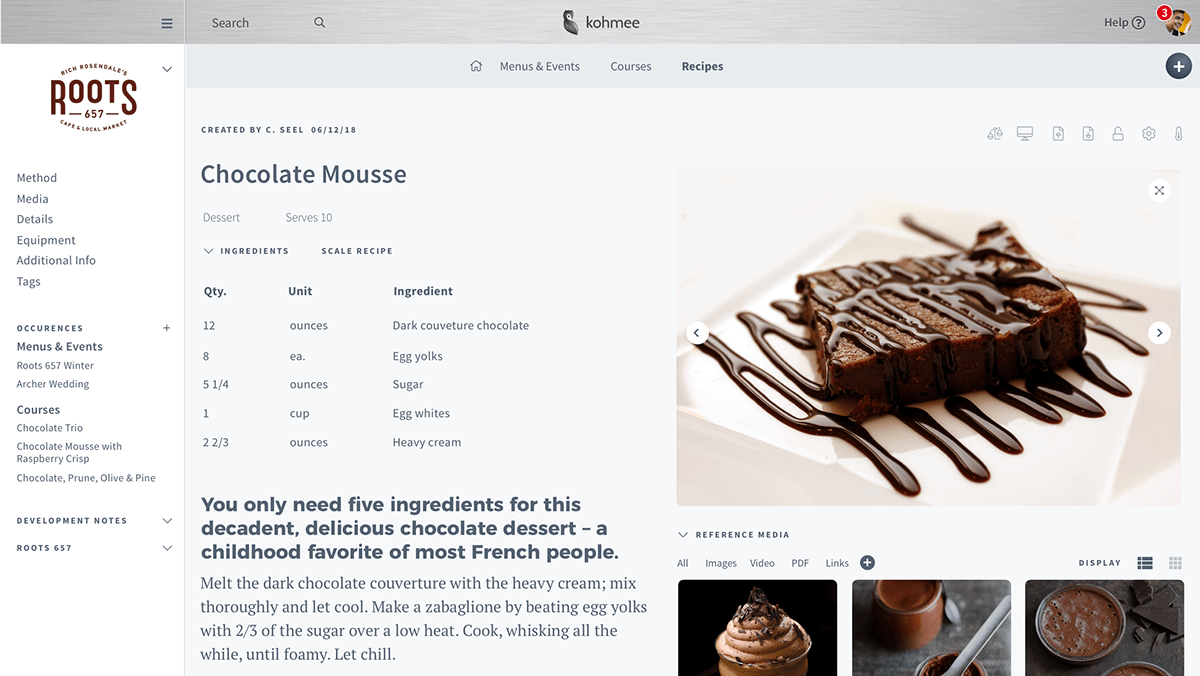The image size is (1200, 676).
Task: Select the Dark couveture chocolate ingredient
Action: pyautogui.click(x=461, y=325)
